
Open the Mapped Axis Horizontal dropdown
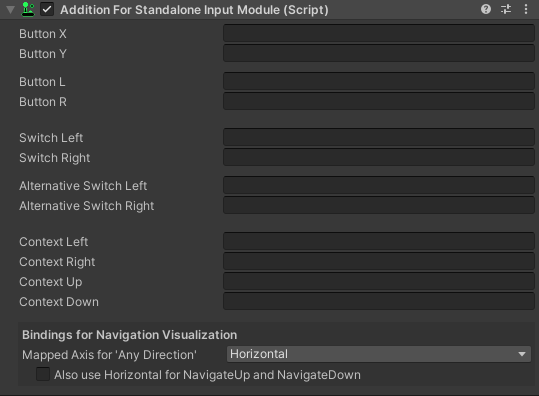pos(379,354)
